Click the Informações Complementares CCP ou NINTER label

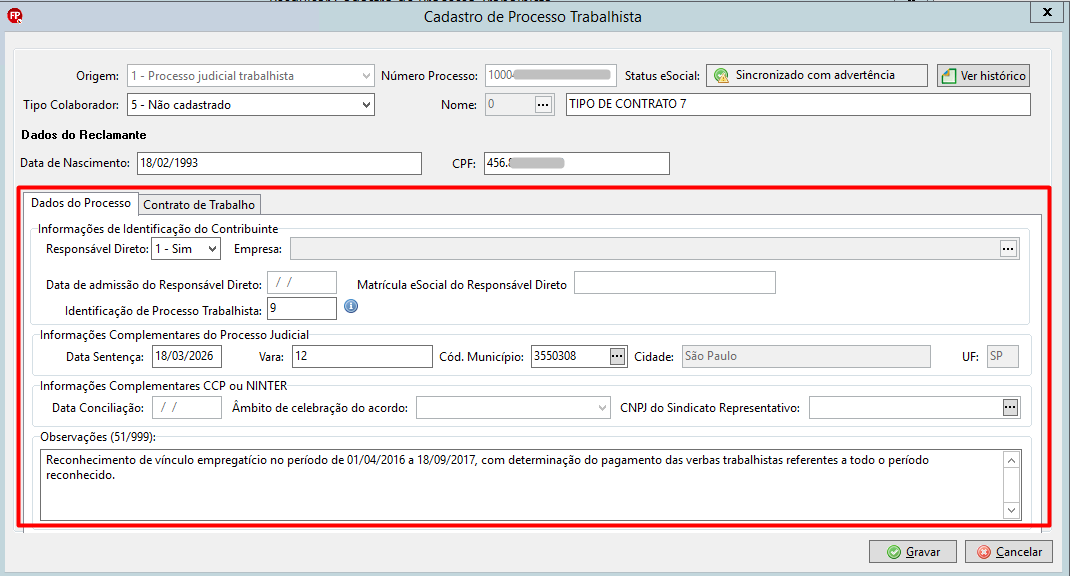click(x=164, y=386)
